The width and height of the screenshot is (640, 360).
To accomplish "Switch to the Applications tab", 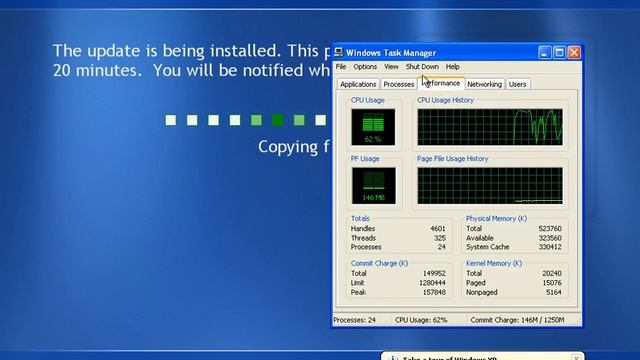I will 358,84.
